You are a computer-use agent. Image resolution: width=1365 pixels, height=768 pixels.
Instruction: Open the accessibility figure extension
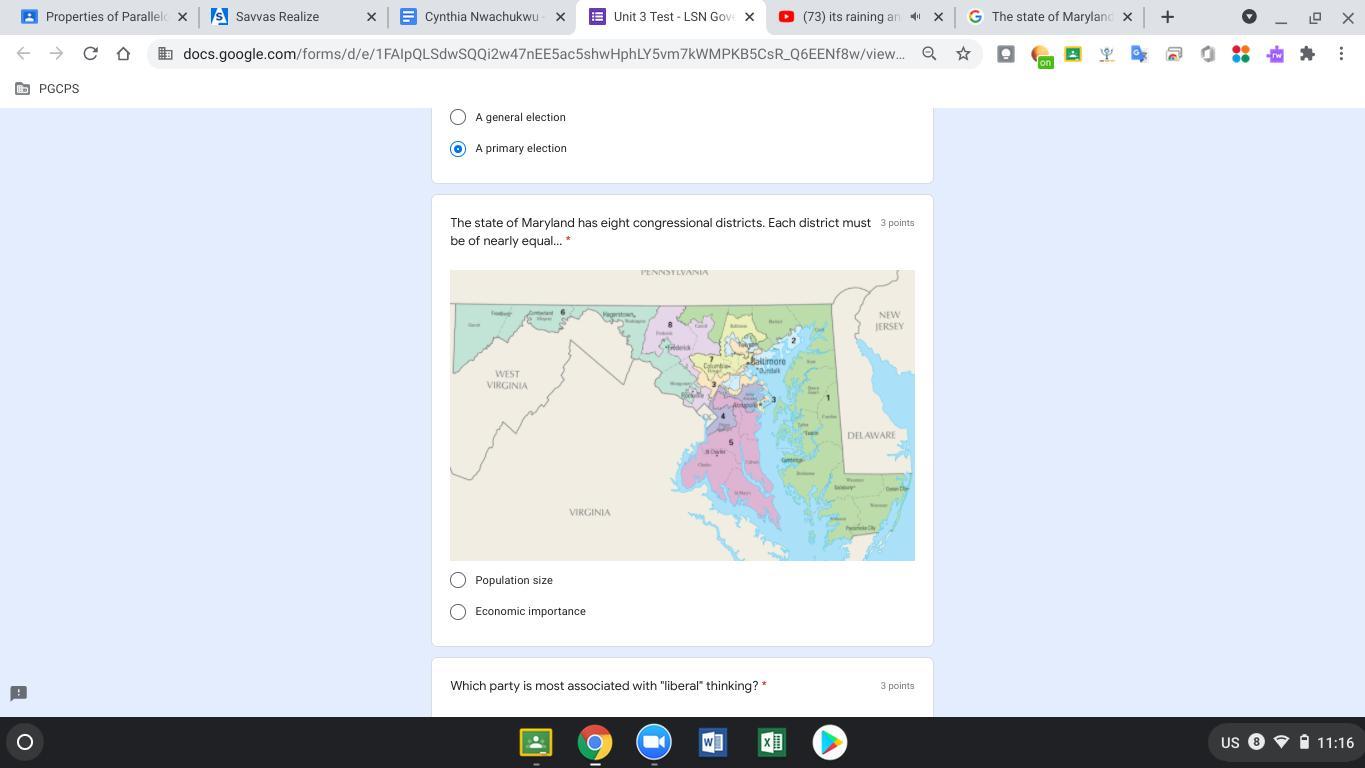(1106, 54)
